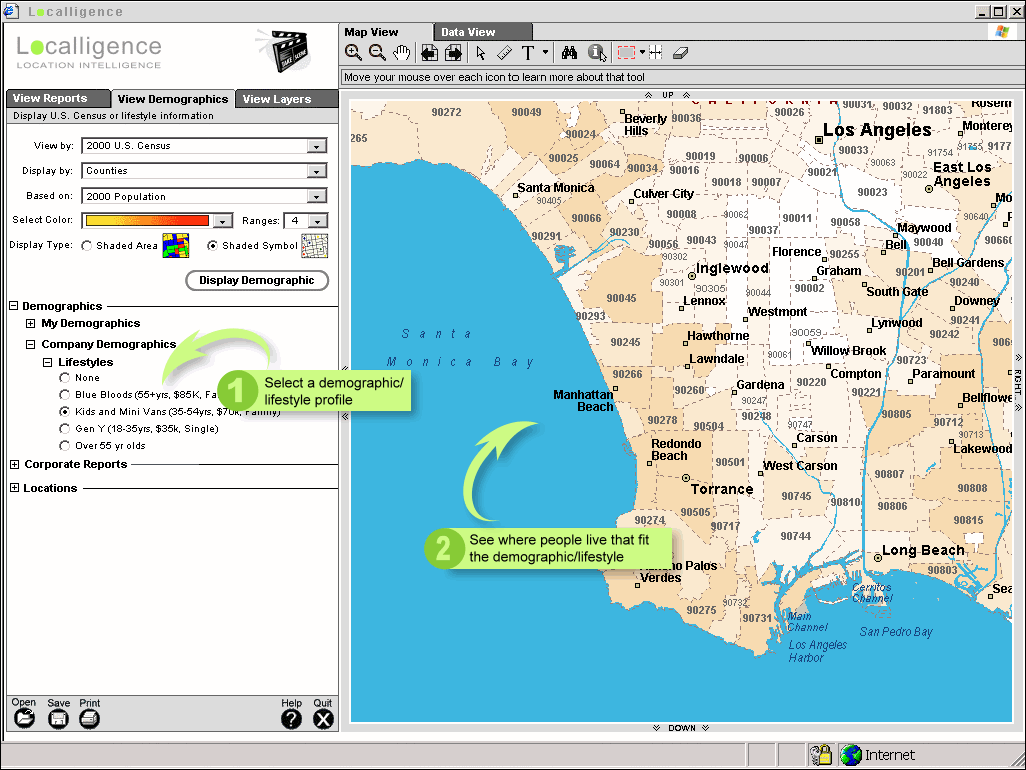Open the Select Color dropdown arrow

point(223,221)
